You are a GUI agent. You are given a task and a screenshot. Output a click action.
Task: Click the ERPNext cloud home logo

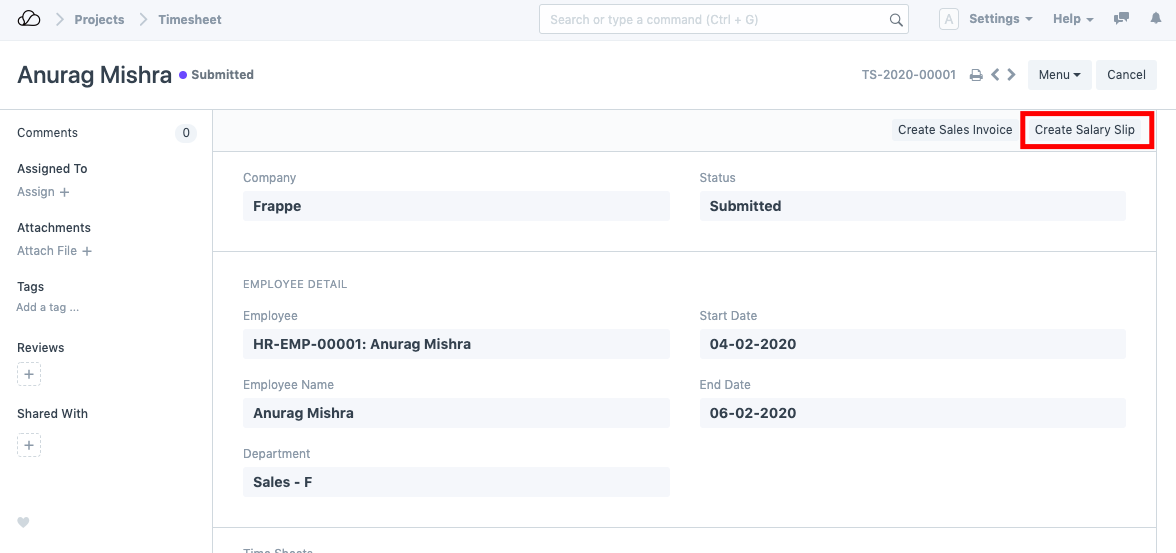point(29,19)
